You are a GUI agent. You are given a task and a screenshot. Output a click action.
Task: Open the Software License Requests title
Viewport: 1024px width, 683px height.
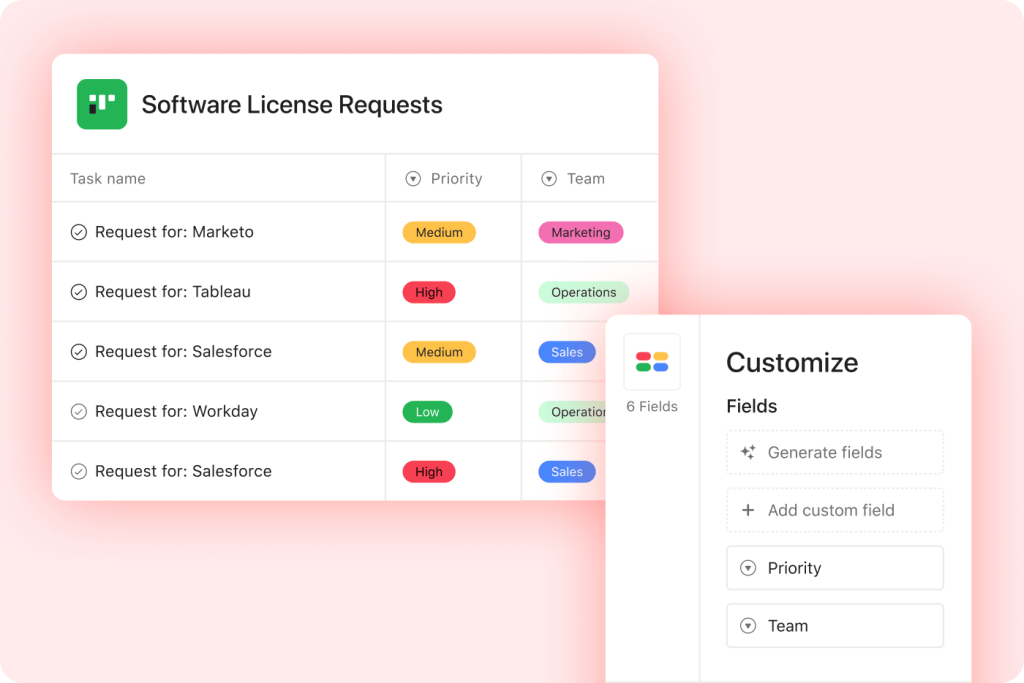292,105
